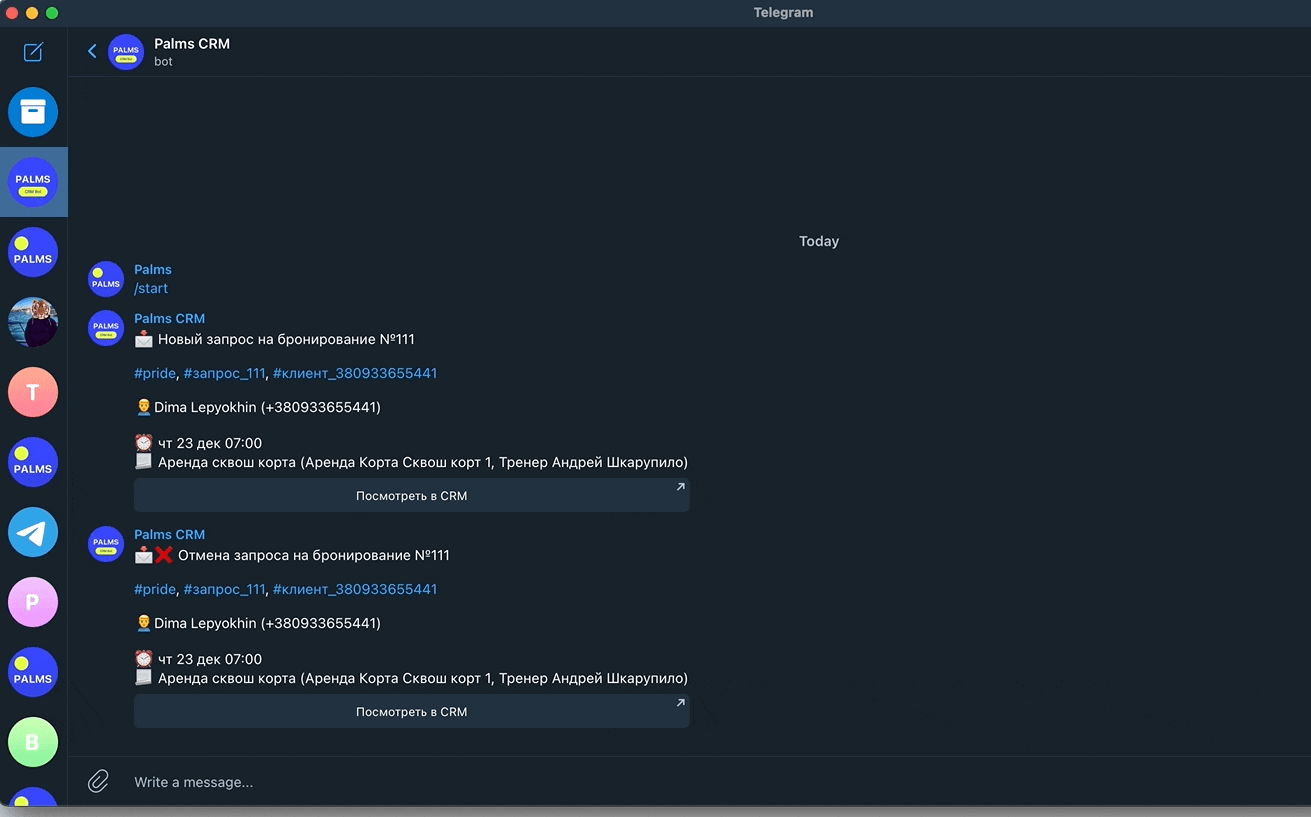Select the highlighted Palms CRM Bot chat in sidebar
Viewport: 1311px width, 817px height.
(x=33, y=182)
